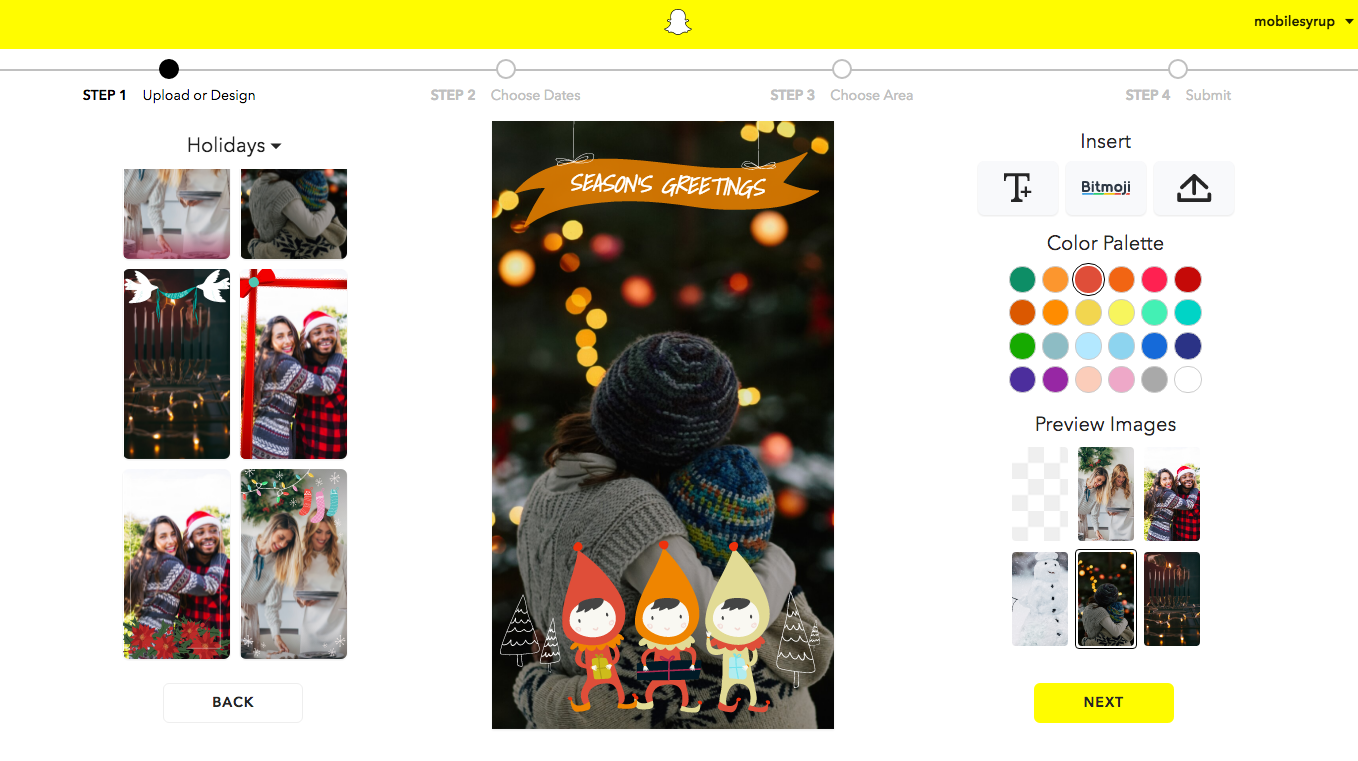1358x761 pixels.
Task: Select the transparent checkerboard preview image
Action: tap(1040, 494)
